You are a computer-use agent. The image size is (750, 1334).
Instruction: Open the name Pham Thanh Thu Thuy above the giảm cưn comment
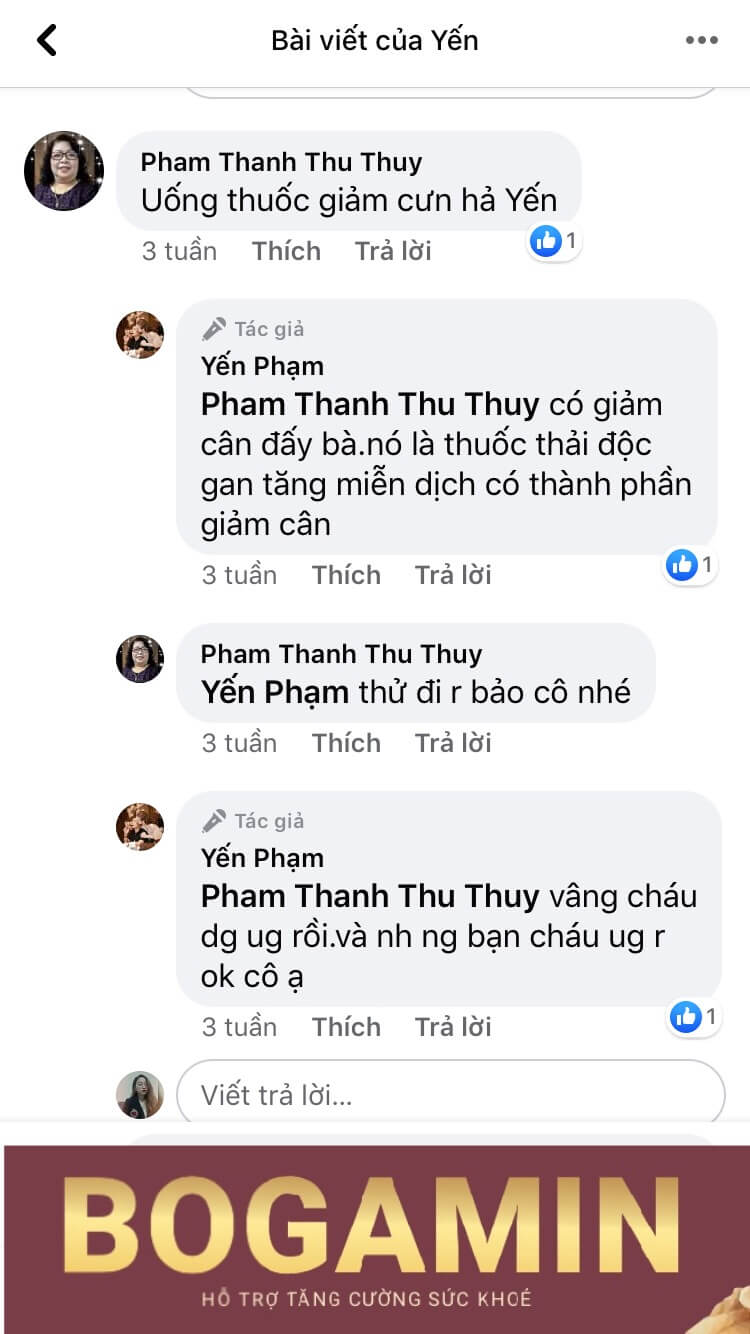click(x=281, y=162)
